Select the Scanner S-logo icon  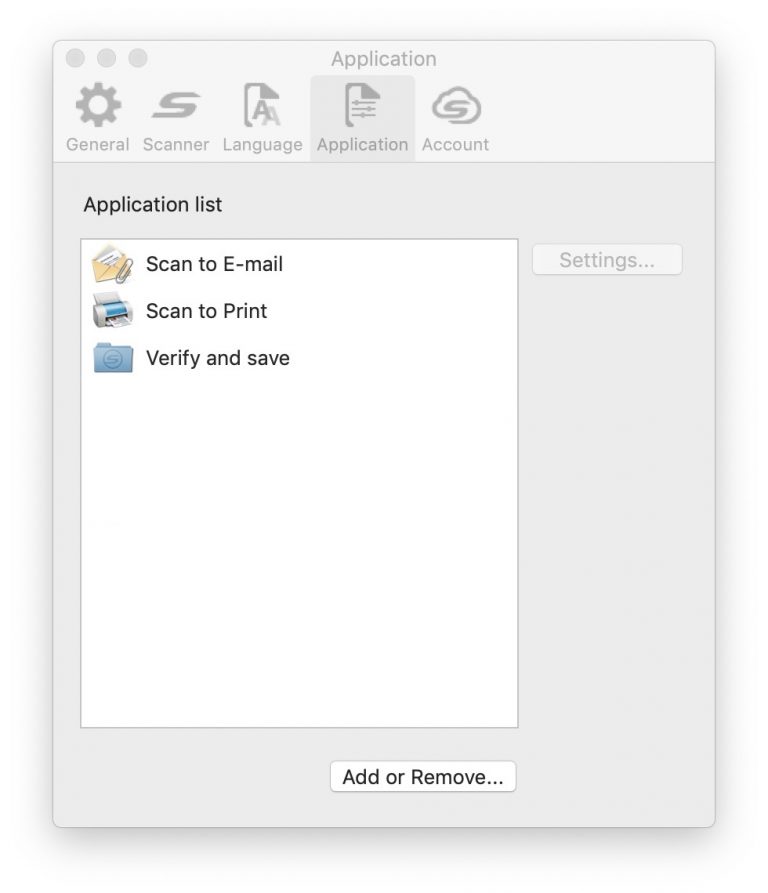[x=176, y=105]
